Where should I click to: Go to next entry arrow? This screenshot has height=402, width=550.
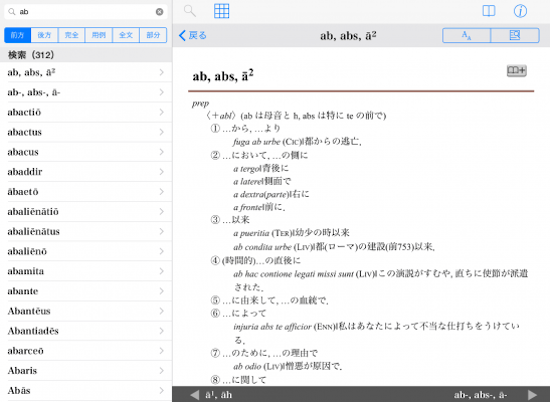(532, 395)
